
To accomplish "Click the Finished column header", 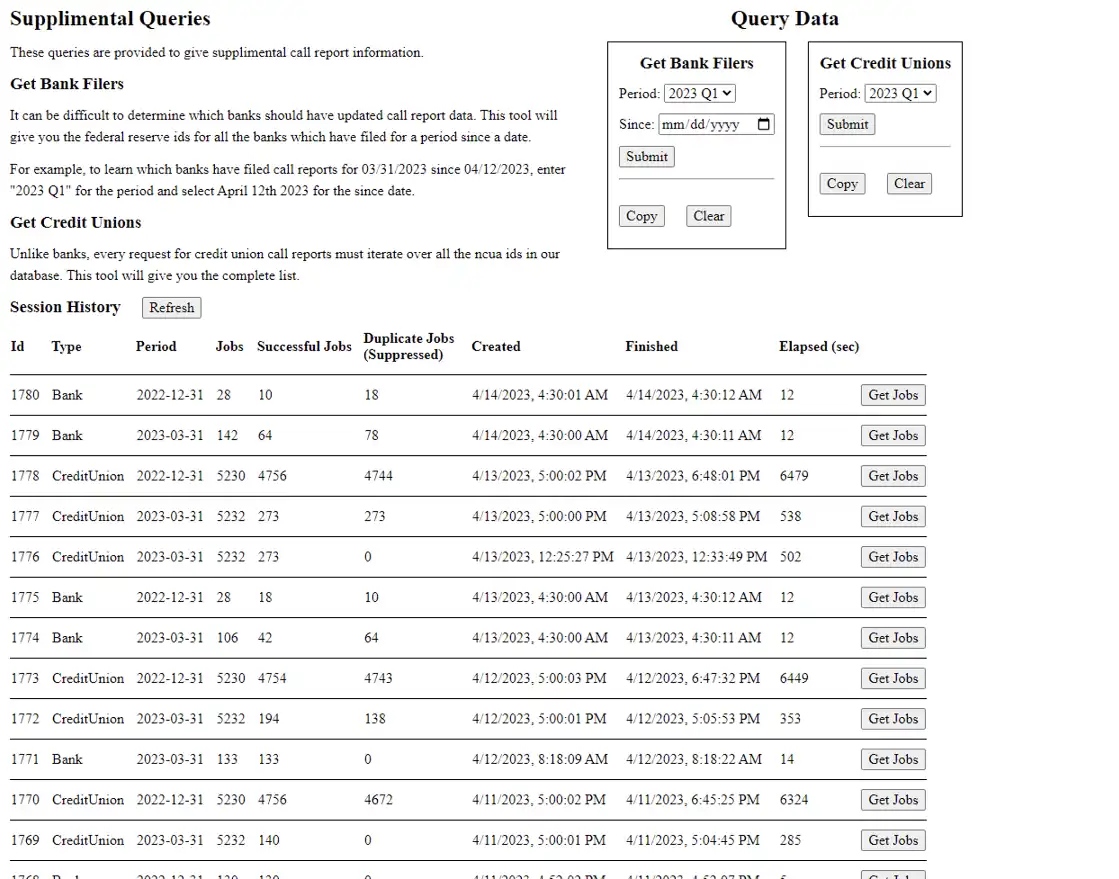I will (x=652, y=346).
